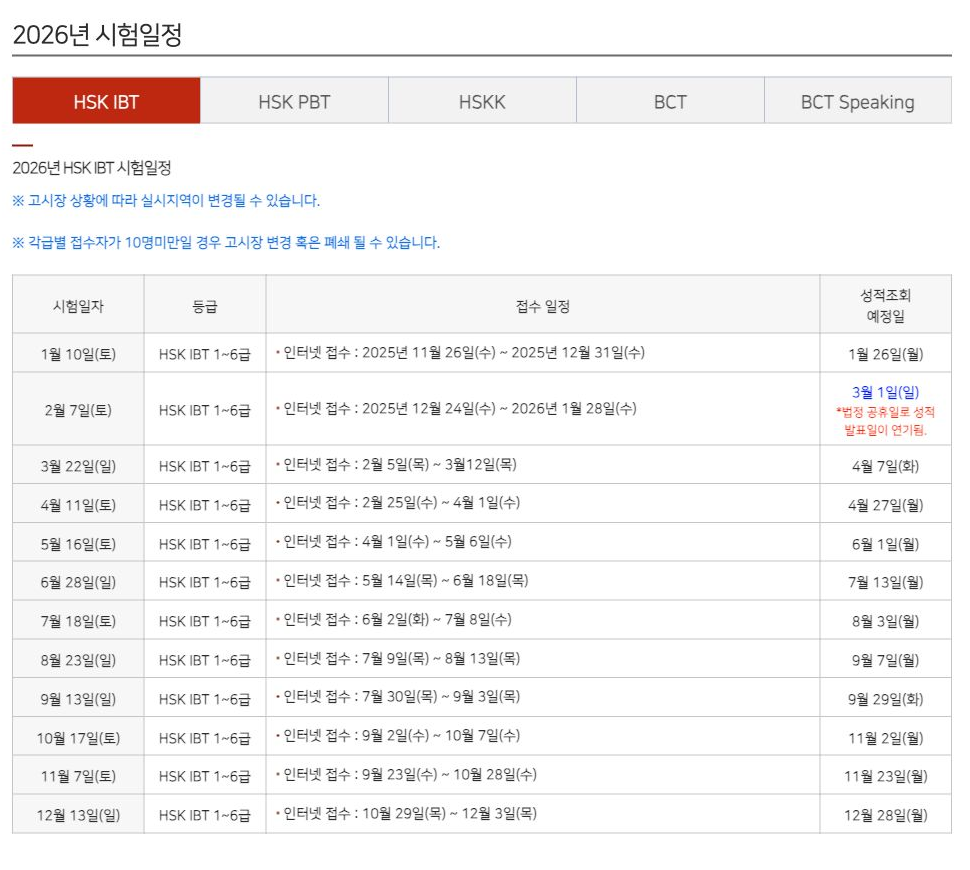Switch to the BCT tab
The image size is (970, 870).
pos(671,101)
